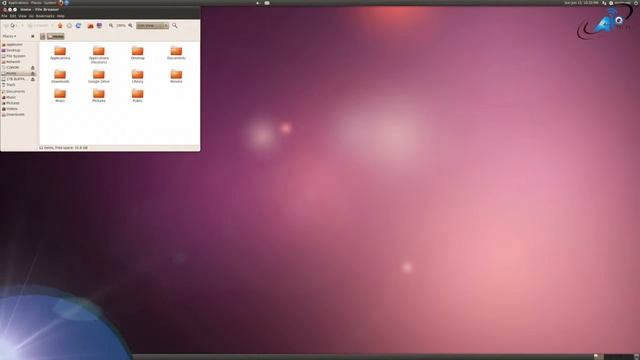This screenshot has width=640, height=360.
Task: Open the Edit menu
Action: coord(13,16)
